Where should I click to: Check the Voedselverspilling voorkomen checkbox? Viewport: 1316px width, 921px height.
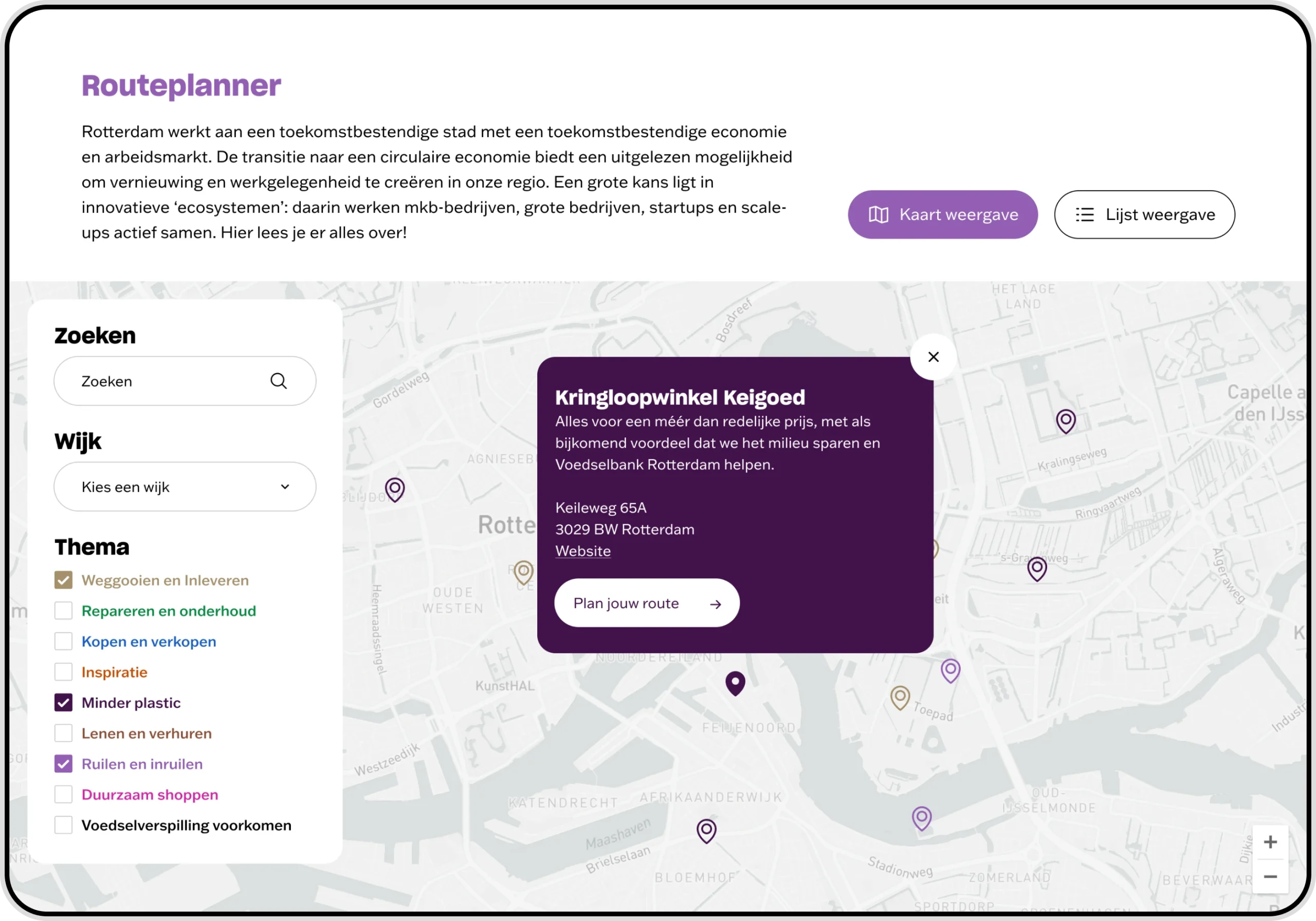tap(64, 825)
